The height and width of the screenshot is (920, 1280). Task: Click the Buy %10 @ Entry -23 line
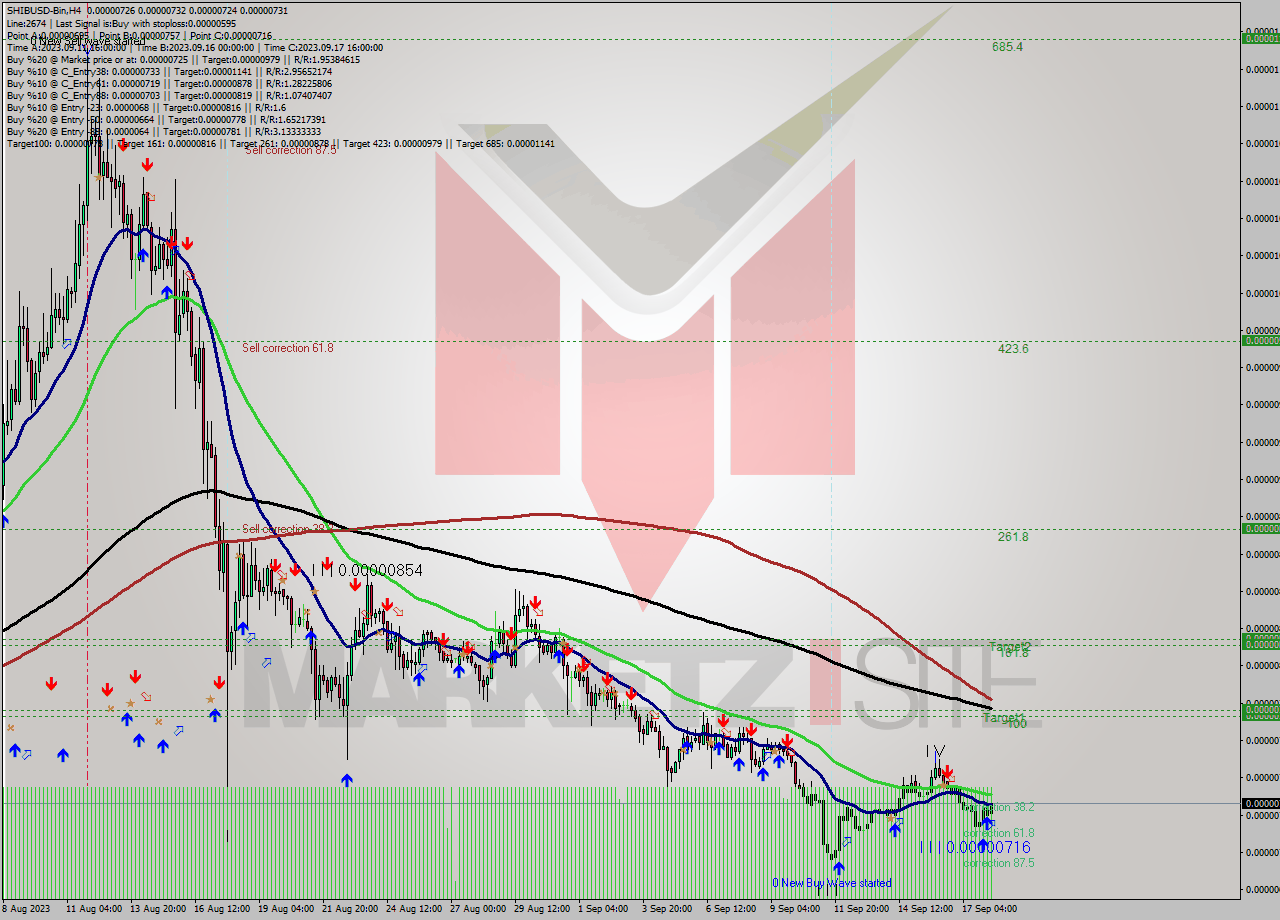point(146,107)
